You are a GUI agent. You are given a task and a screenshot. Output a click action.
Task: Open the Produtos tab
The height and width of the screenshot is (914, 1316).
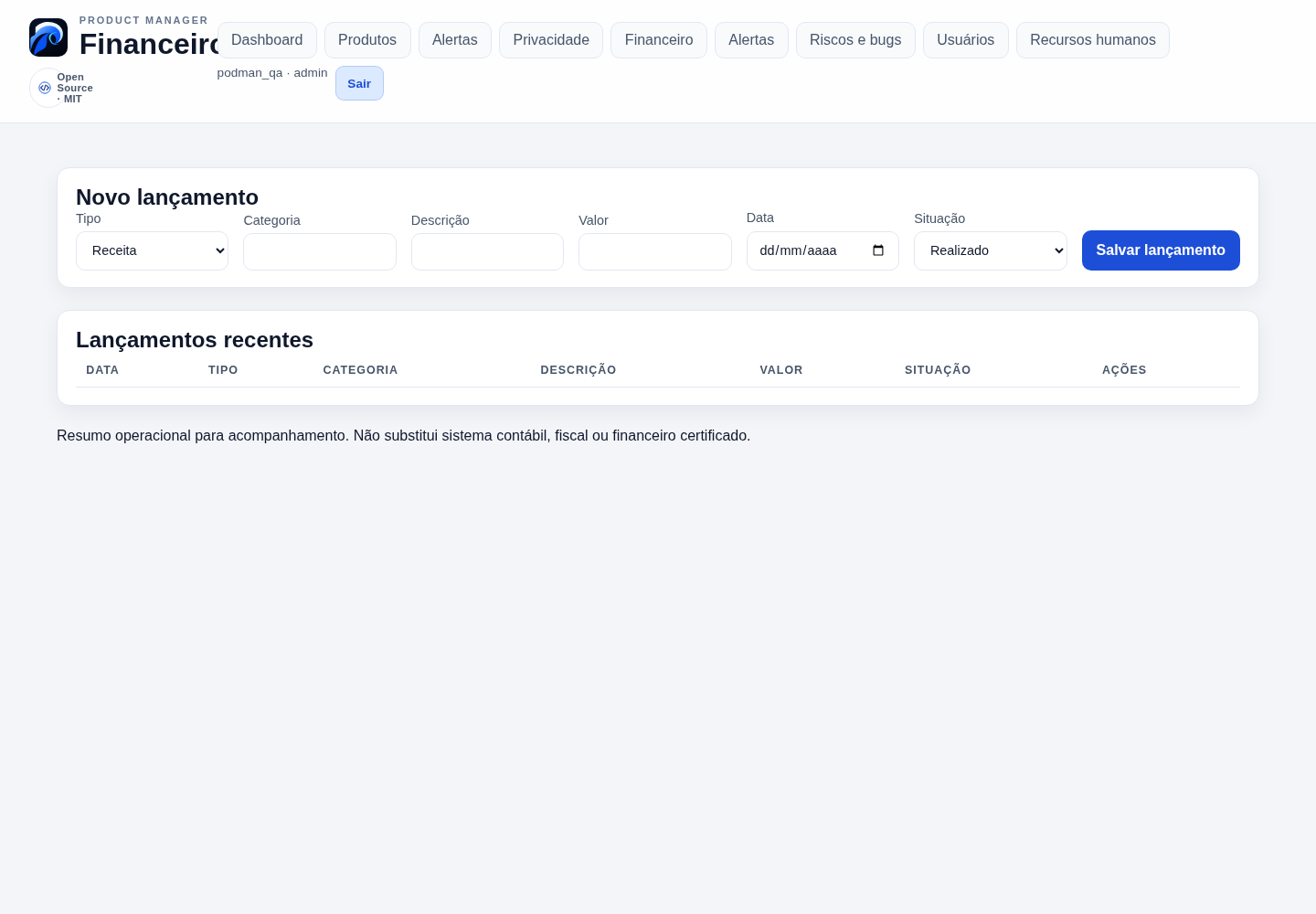[x=367, y=40]
